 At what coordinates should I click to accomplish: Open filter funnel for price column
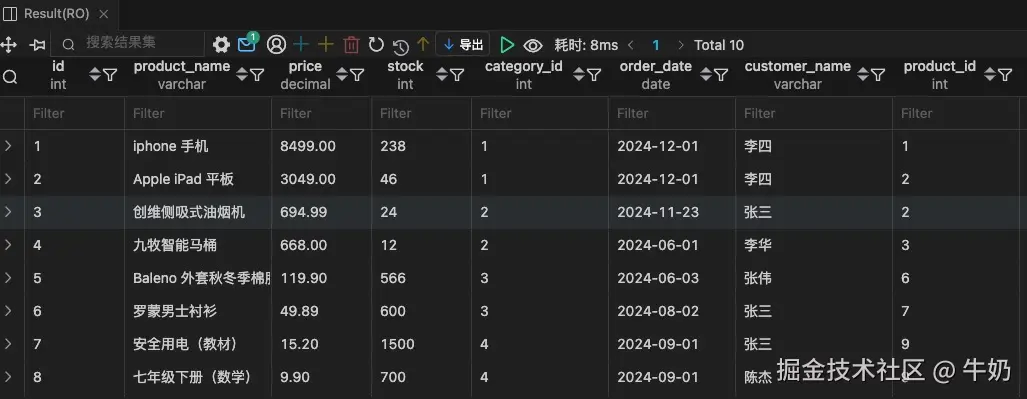click(x=356, y=75)
